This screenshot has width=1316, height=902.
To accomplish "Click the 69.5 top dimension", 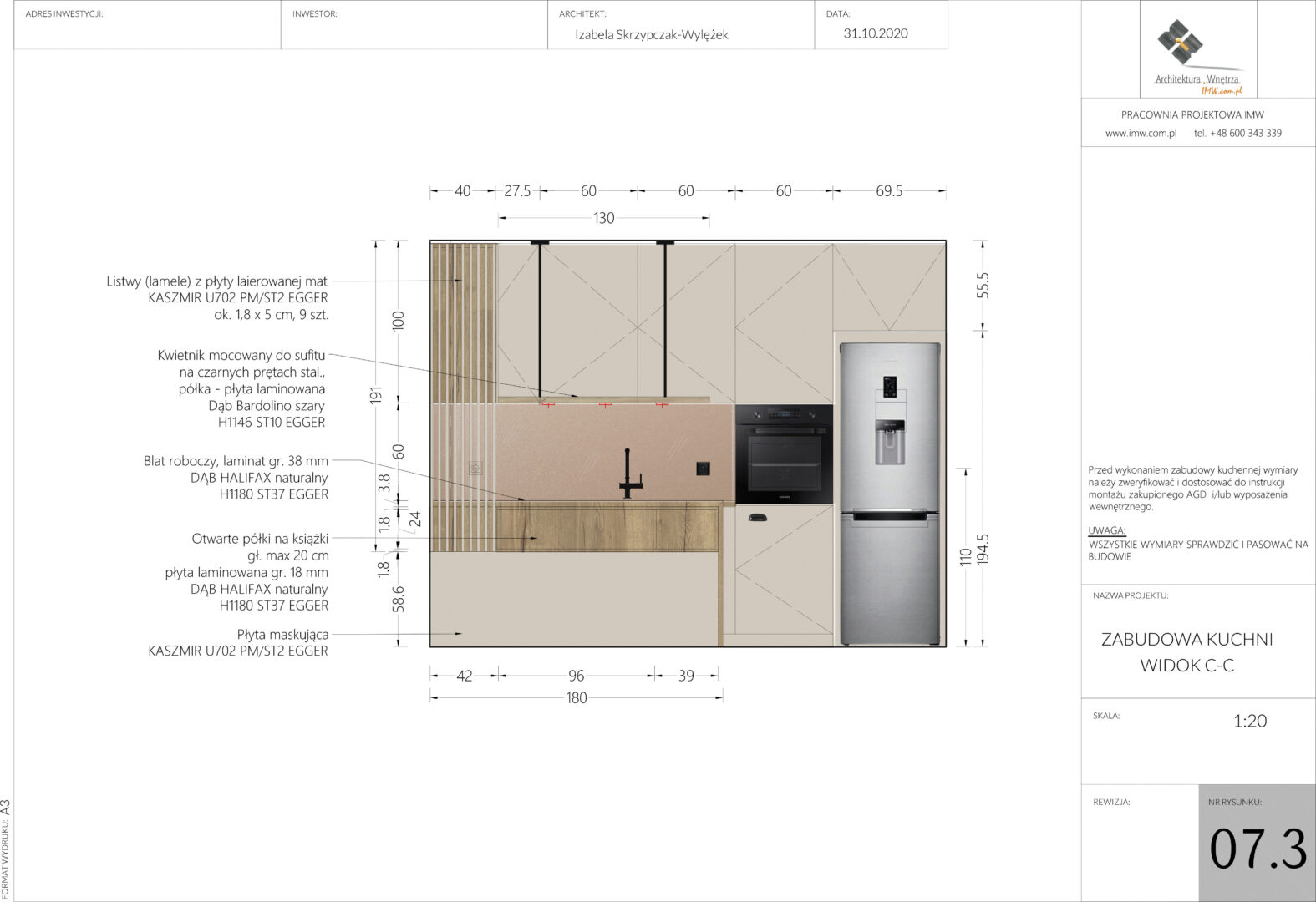I will click(889, 191).
